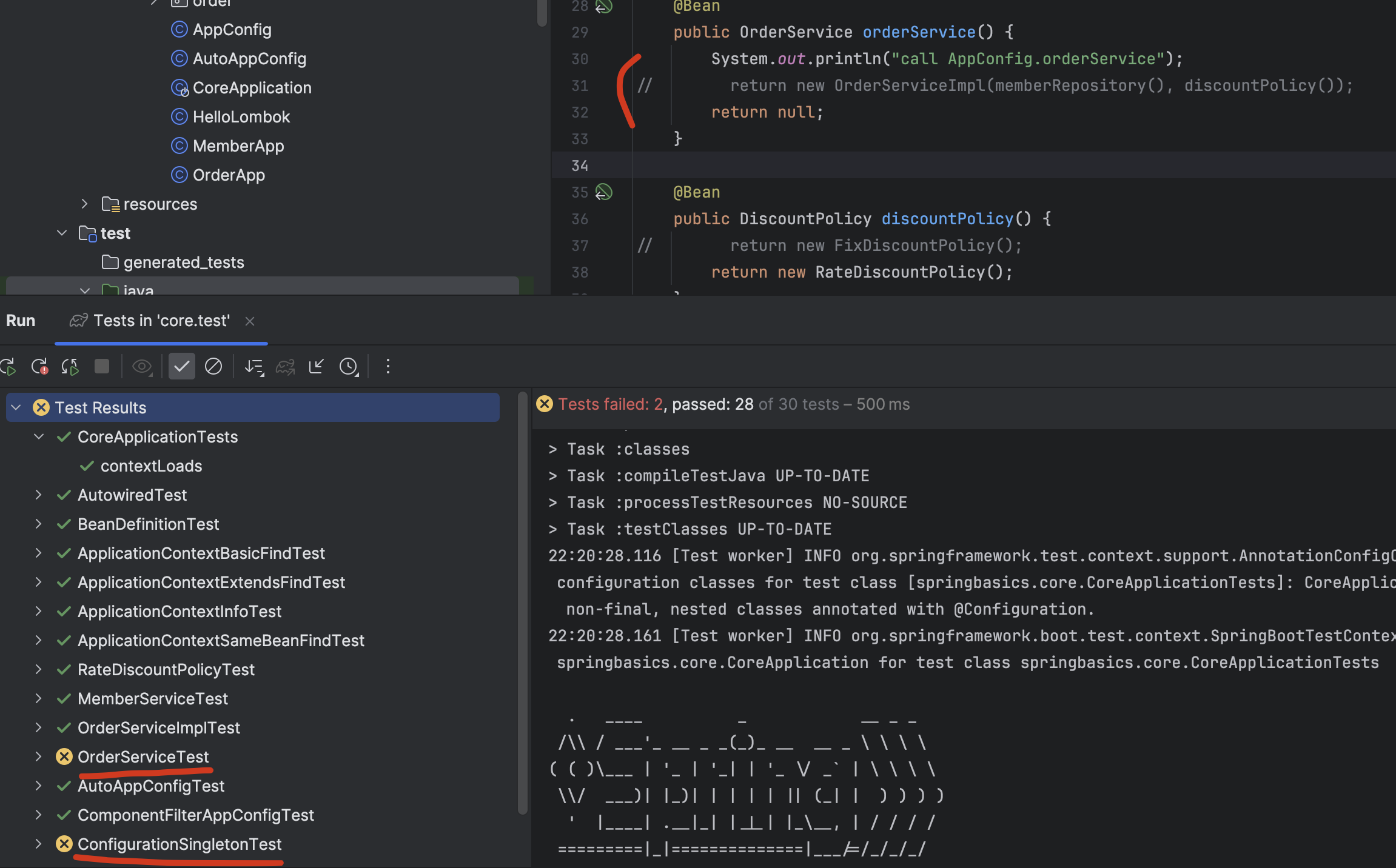Click the Test Results failed status icon

click(x=41, y=407)
